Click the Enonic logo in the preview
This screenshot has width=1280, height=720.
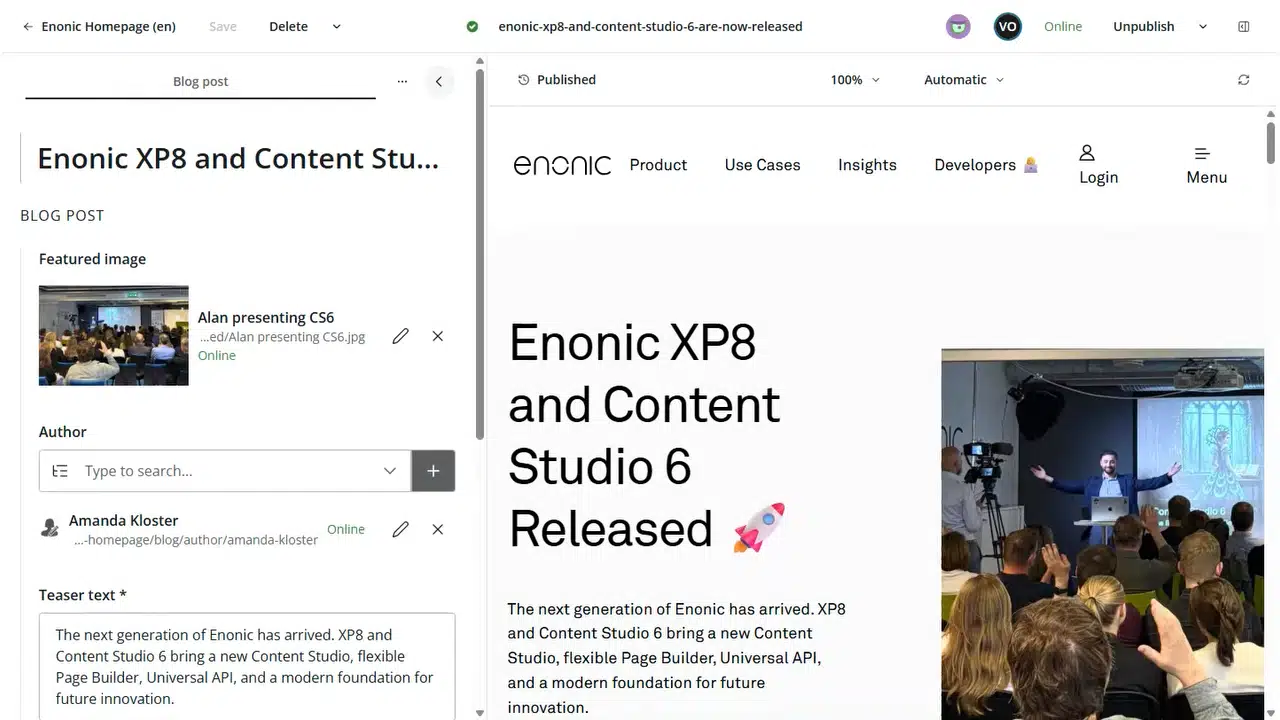[562, 165]
